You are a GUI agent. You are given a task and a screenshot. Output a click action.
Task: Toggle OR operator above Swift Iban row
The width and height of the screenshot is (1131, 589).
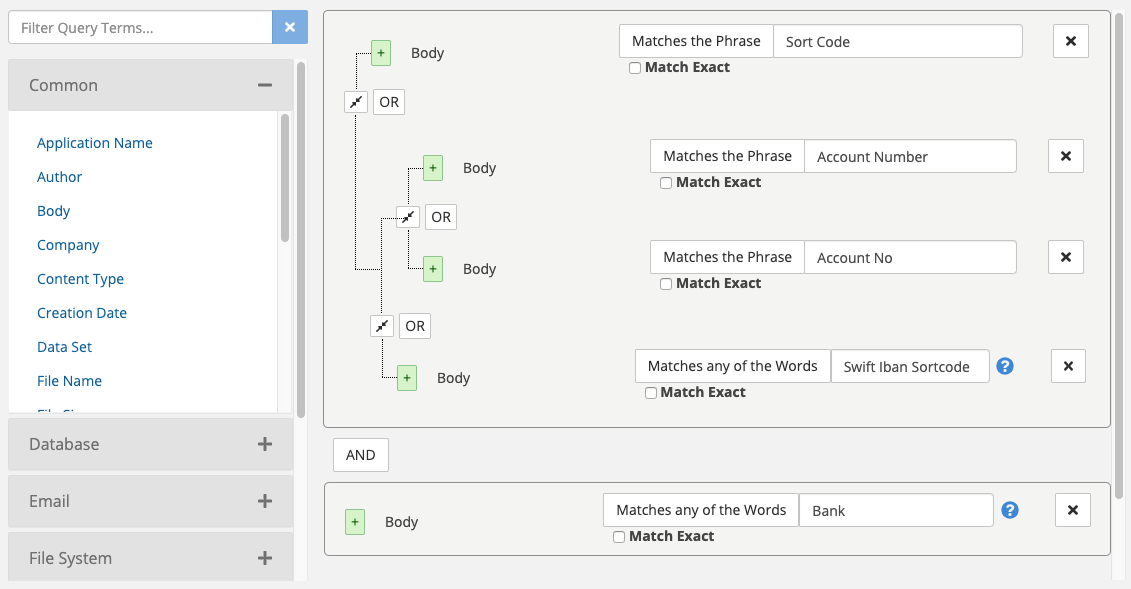[x=415, y=326]
